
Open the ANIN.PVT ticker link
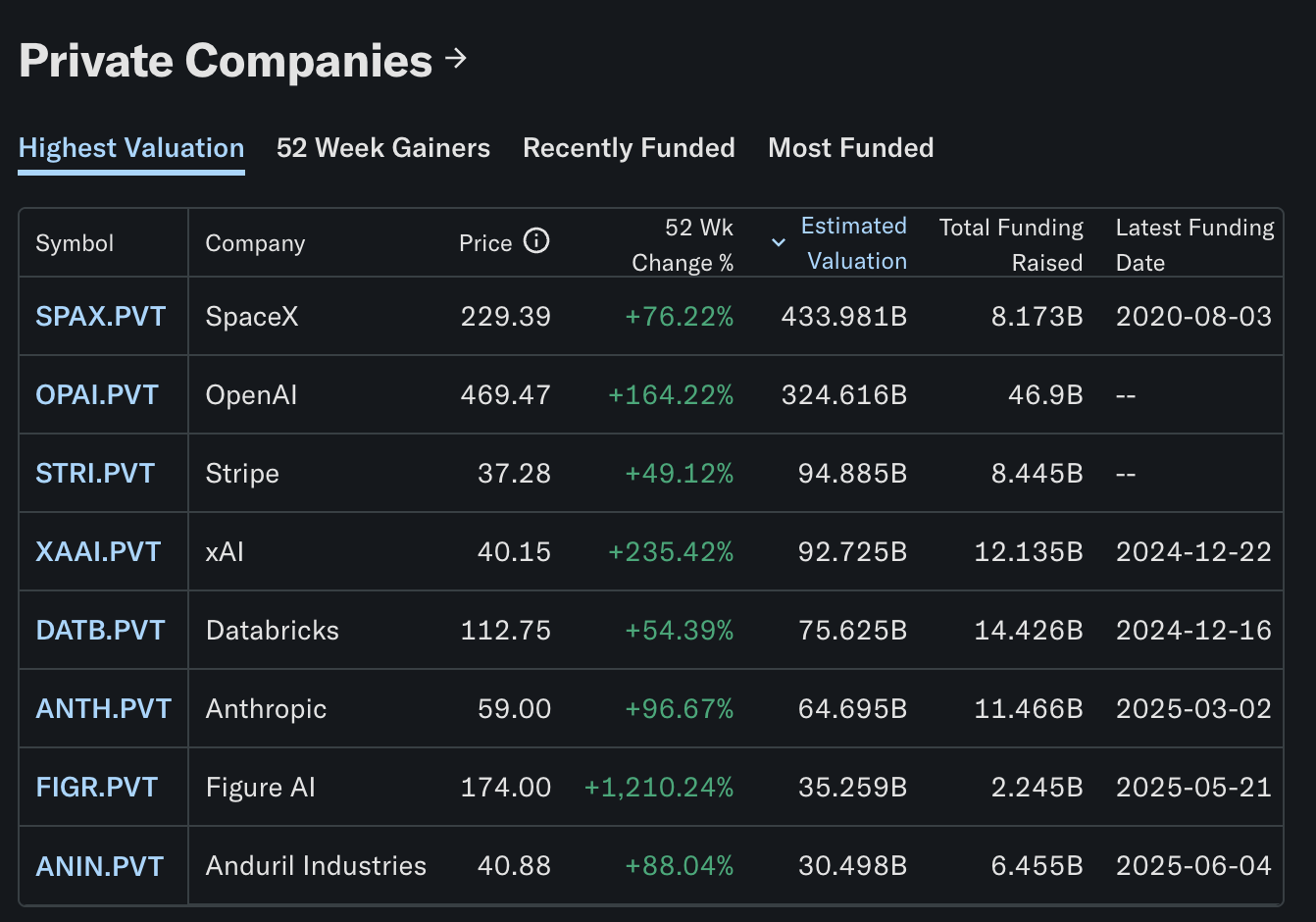point(99,866)
